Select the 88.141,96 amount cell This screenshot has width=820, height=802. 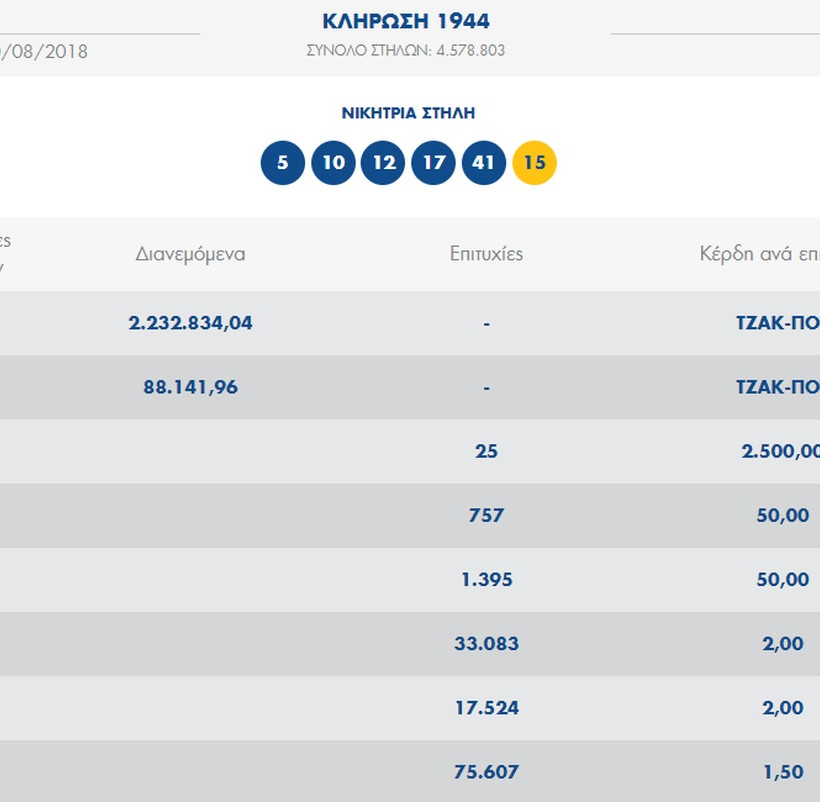pos(190,387)
